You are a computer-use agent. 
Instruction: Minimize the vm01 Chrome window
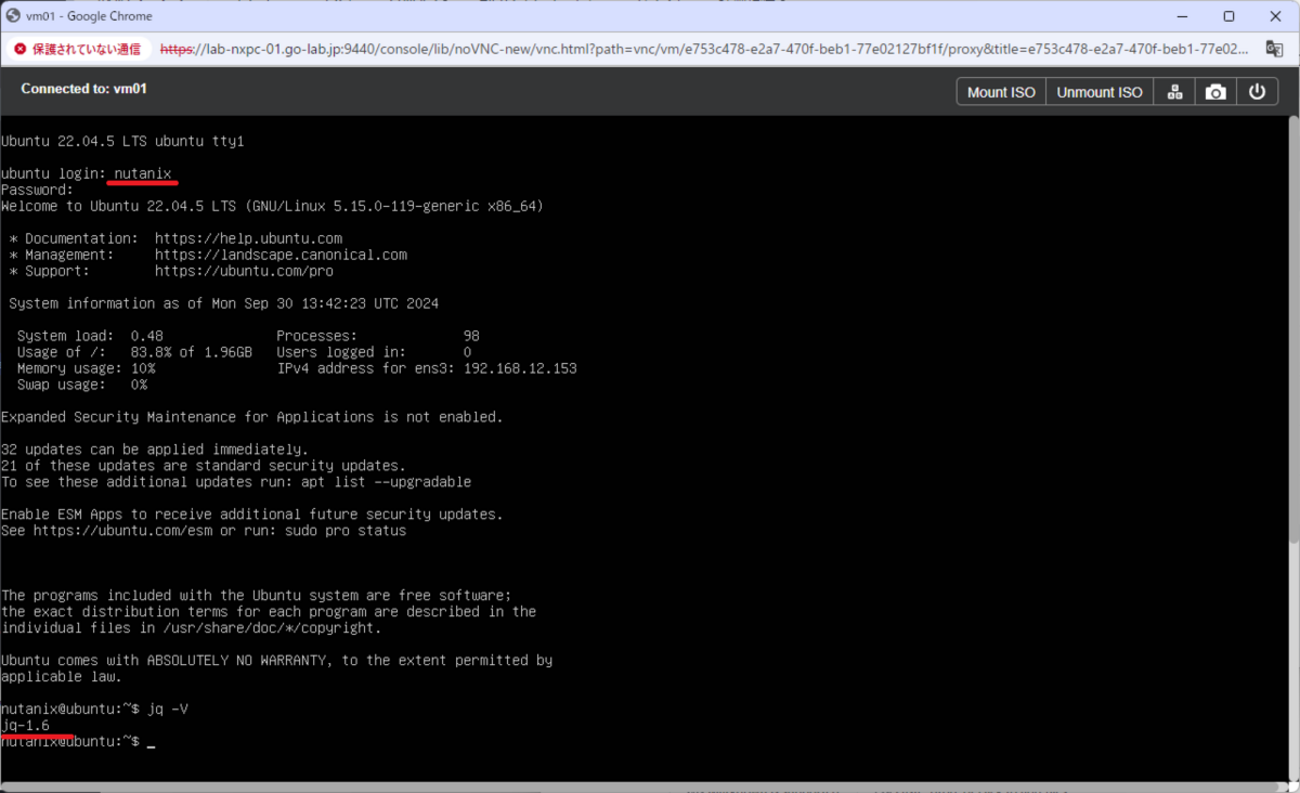1182,16
